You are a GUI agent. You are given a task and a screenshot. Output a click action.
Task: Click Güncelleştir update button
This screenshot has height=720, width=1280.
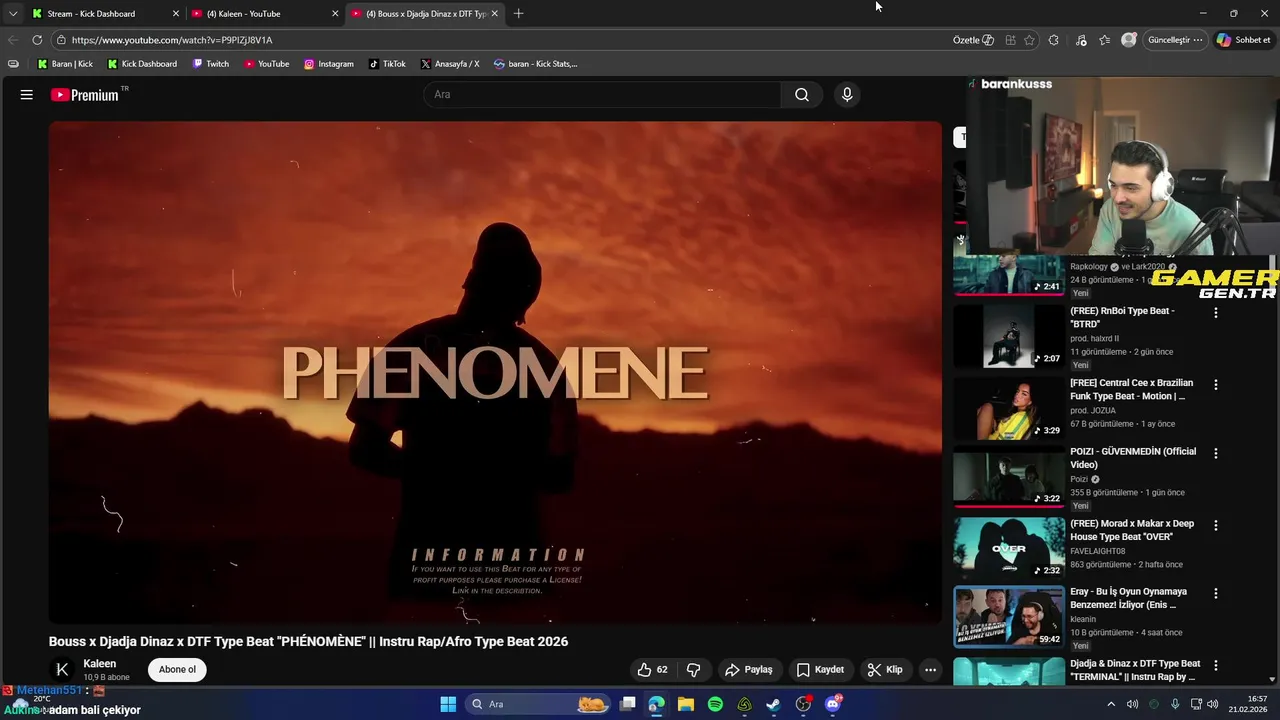click(x=1174, y=40)
